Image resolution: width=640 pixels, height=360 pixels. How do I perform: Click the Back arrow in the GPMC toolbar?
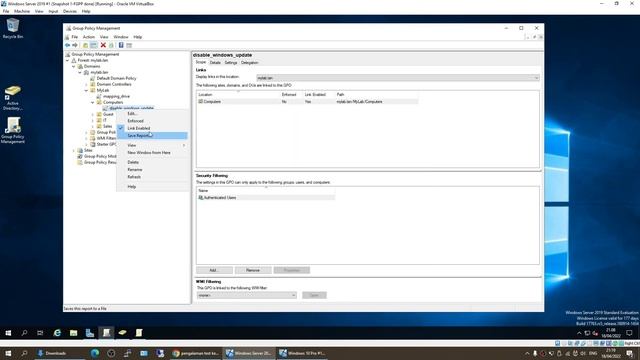[68, 45]
